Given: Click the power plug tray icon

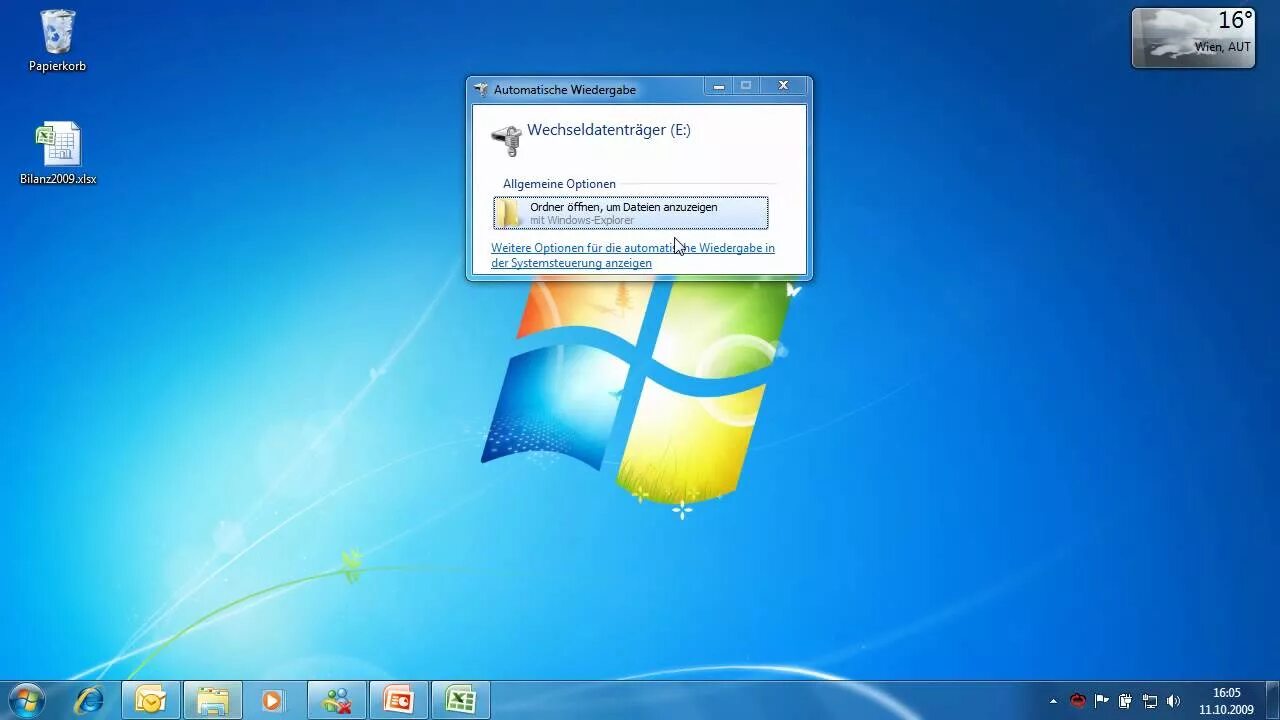Looking at the screenshot, I should point(1126,701).
